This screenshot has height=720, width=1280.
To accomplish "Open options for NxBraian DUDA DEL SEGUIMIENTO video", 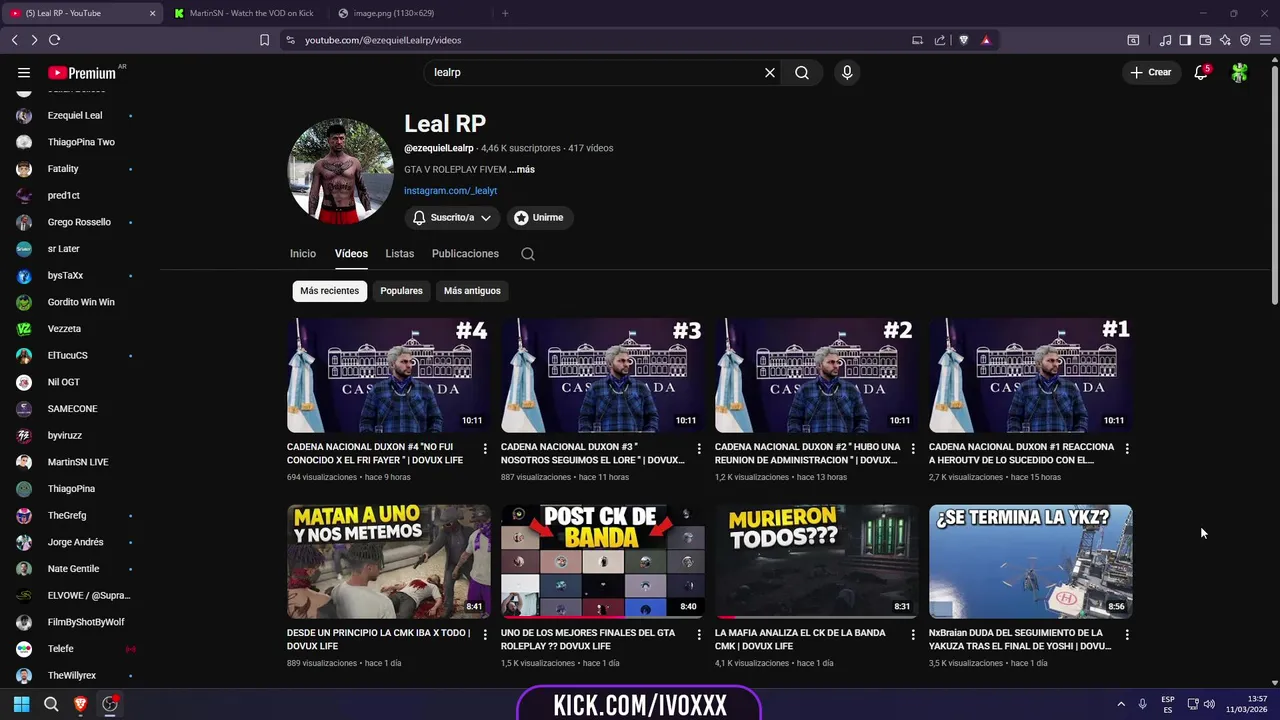I will coord(1127,635).
